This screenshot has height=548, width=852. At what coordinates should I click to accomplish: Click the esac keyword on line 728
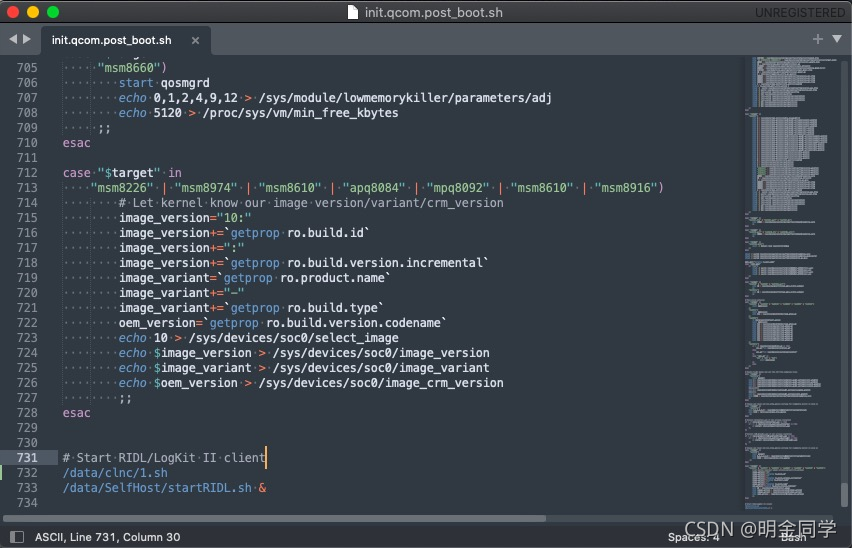77,413
